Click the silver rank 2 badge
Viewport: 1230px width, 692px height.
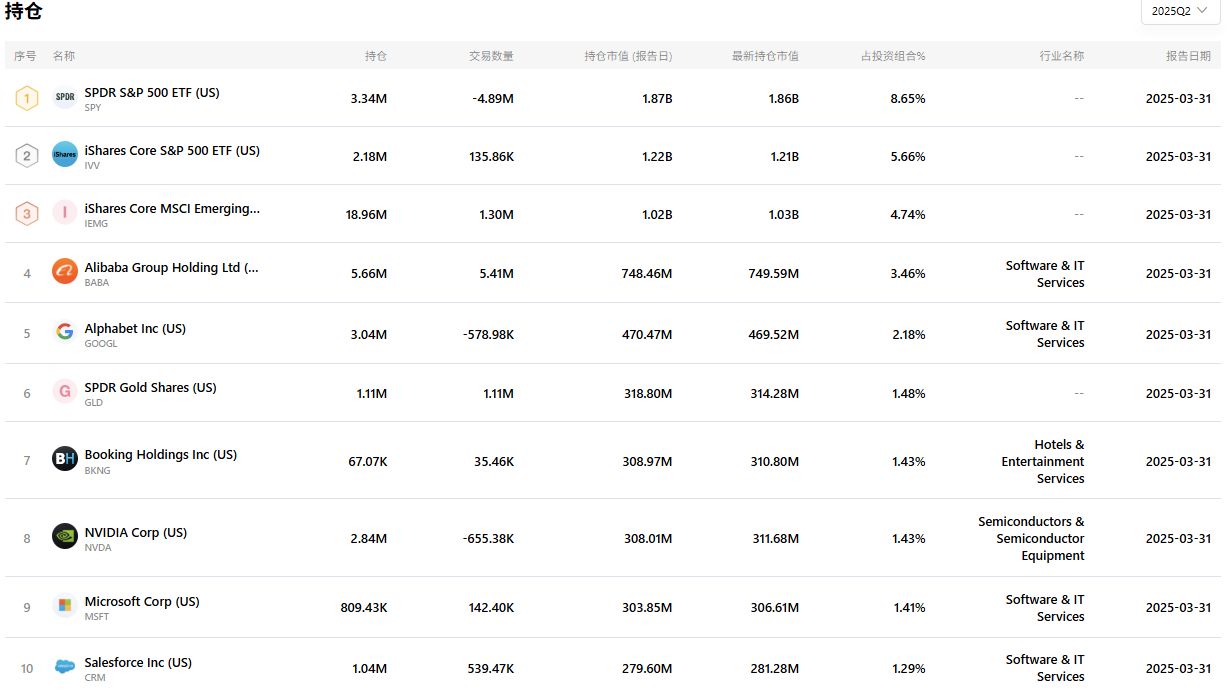click(27, 156)
